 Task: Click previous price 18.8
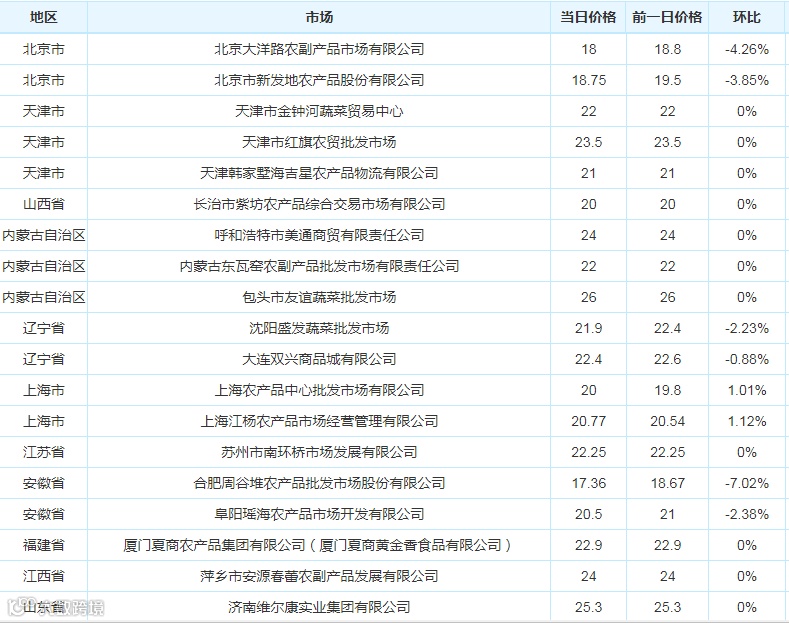click(x=667, y=49)
